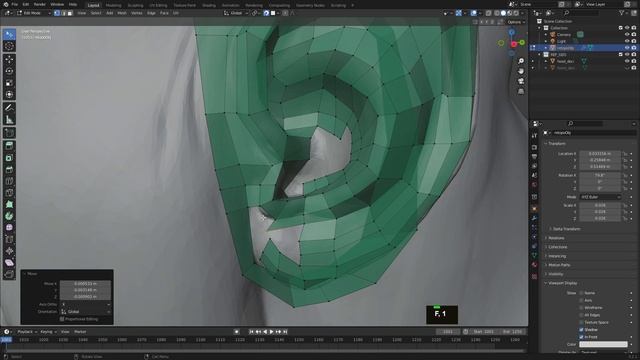Image resolution: width=640 pixels, height=360 pixels.
Task: Open the Object Data green triangle tab
Action: point(534,256)
